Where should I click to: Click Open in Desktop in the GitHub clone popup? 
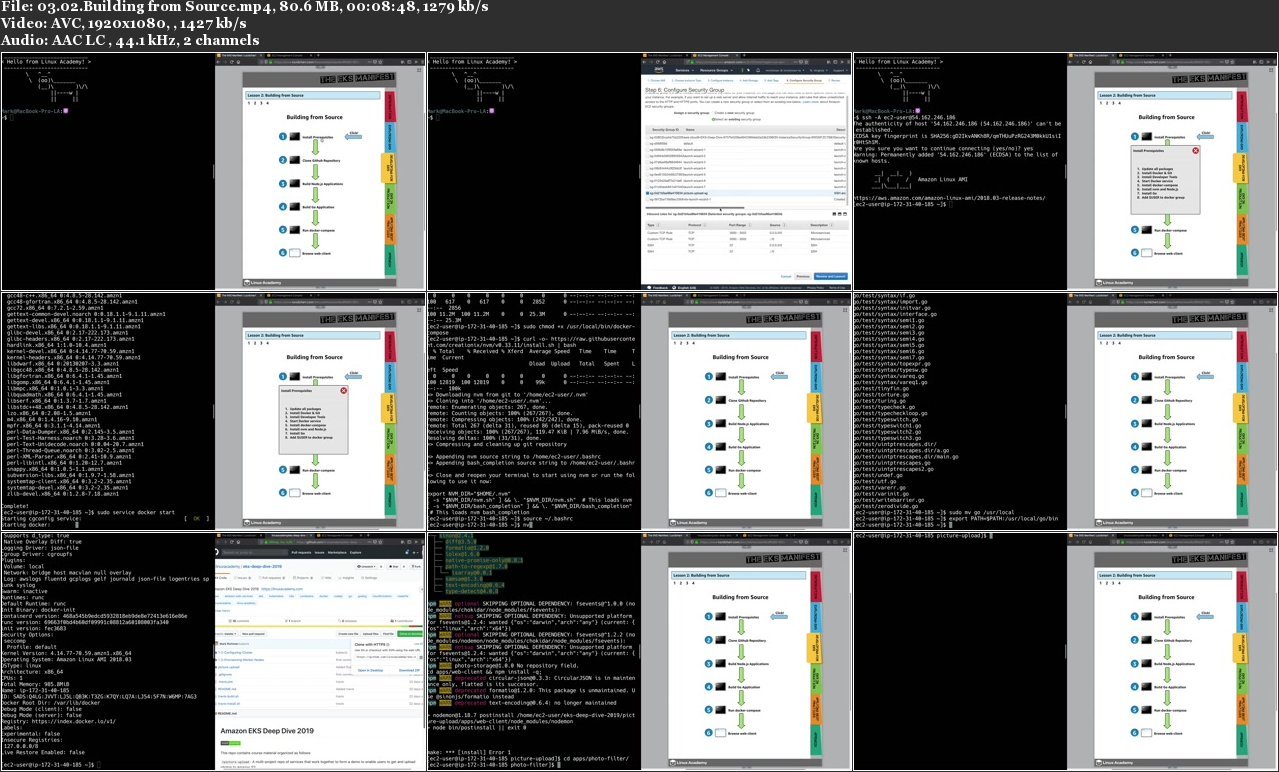click(370, 670)
